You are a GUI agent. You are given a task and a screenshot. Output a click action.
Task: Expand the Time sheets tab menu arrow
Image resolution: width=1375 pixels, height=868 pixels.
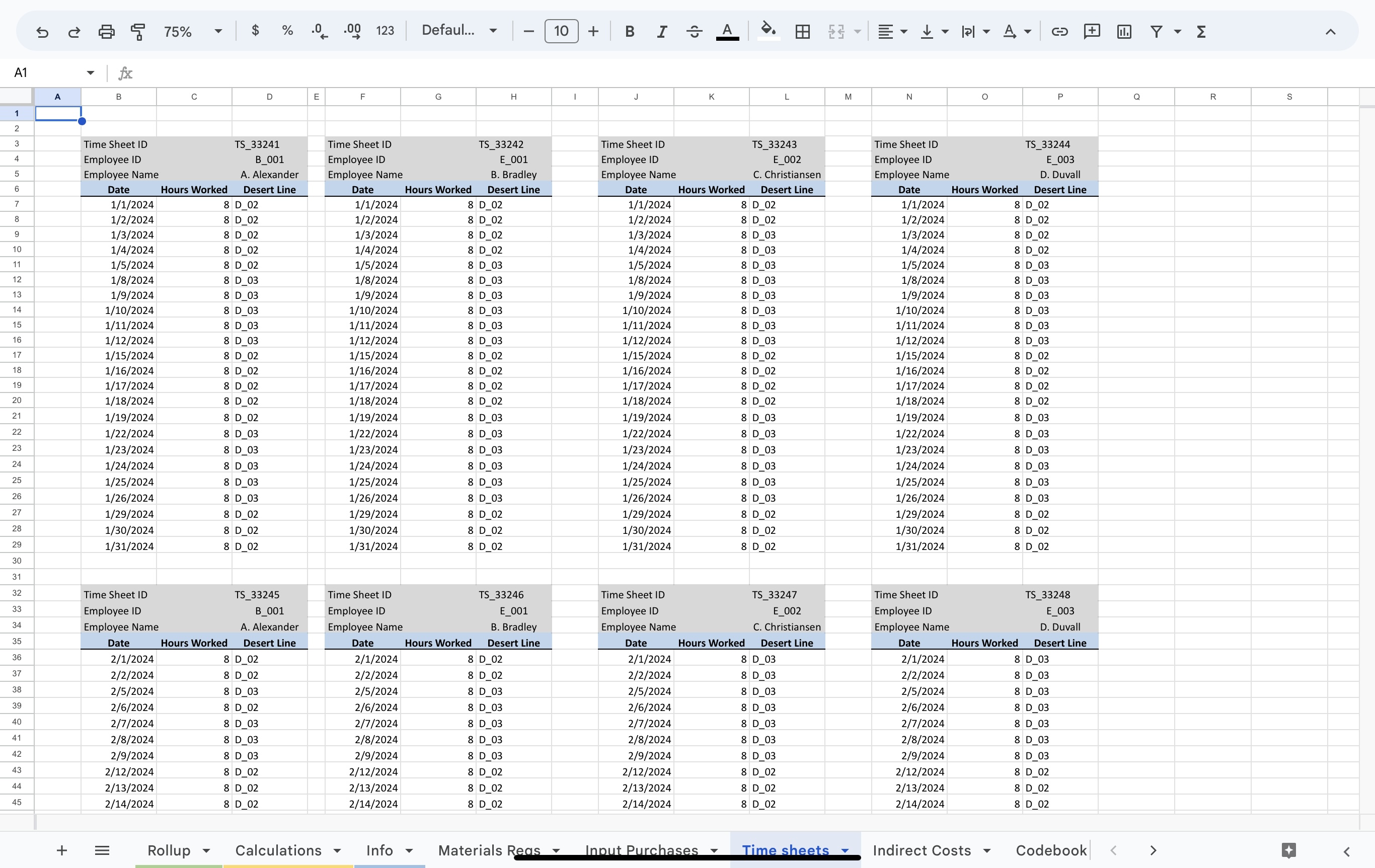tap(846, 850)
